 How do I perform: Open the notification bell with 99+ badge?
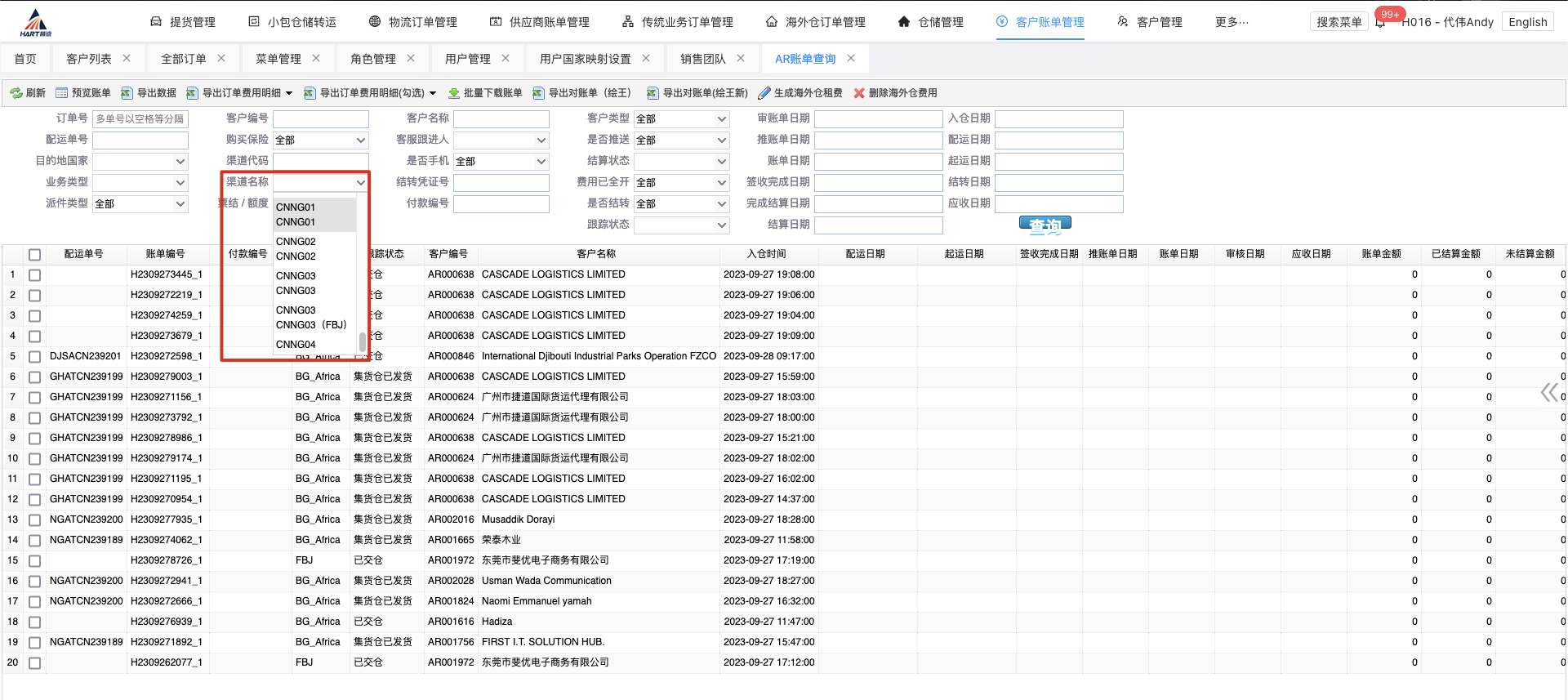(1380, 22)
